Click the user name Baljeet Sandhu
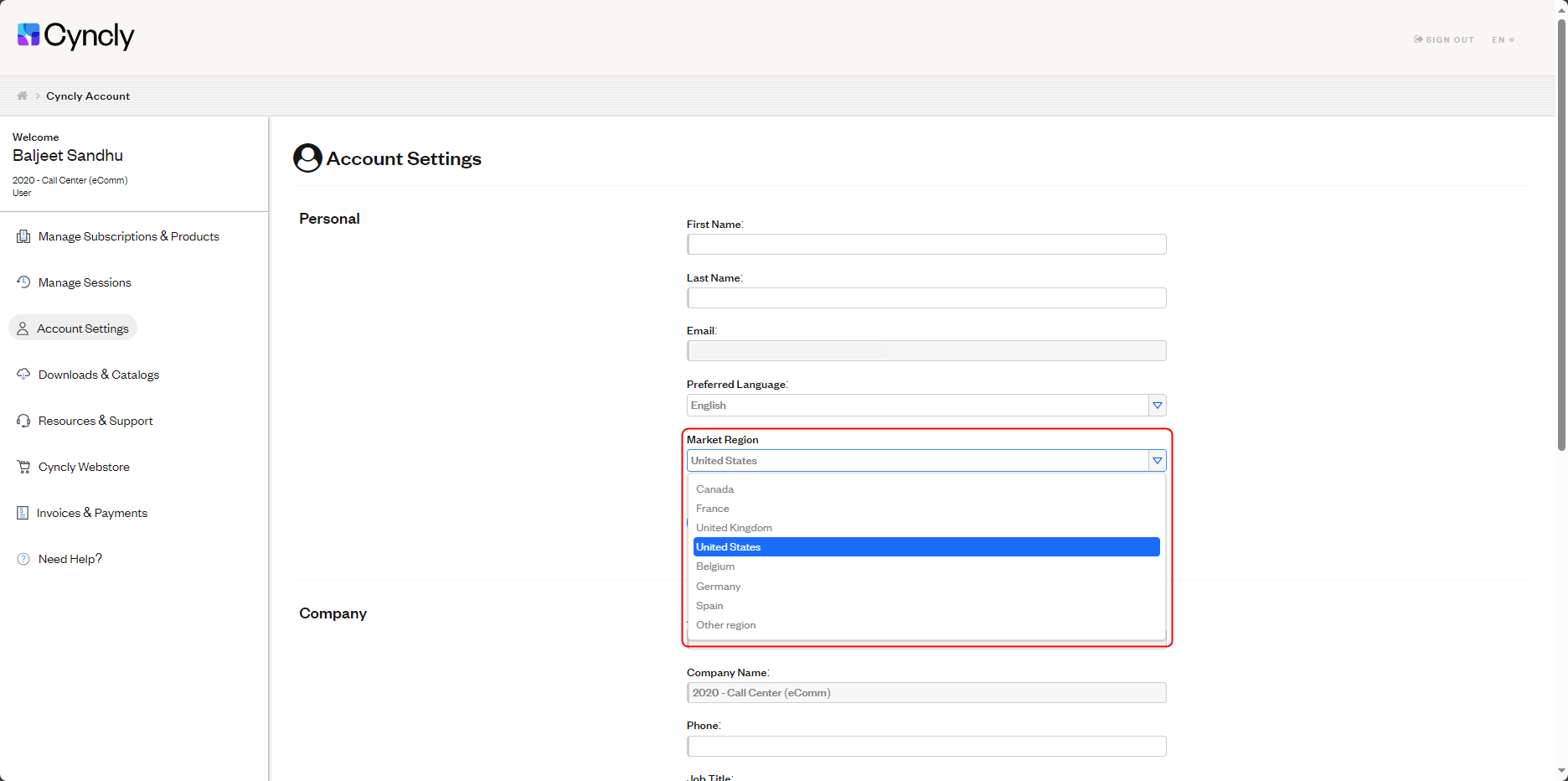 [68, 155]
